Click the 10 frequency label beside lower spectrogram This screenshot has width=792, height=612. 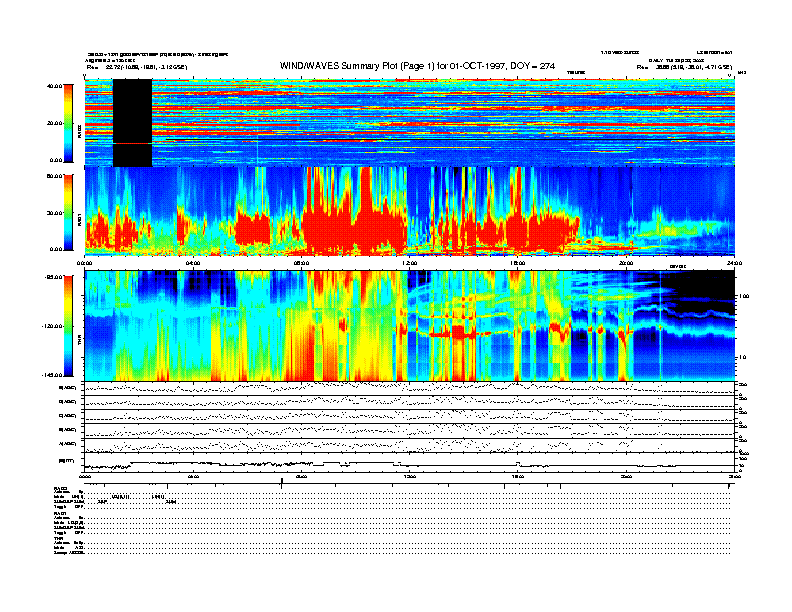pyautogui.click(x=742, y=358)
